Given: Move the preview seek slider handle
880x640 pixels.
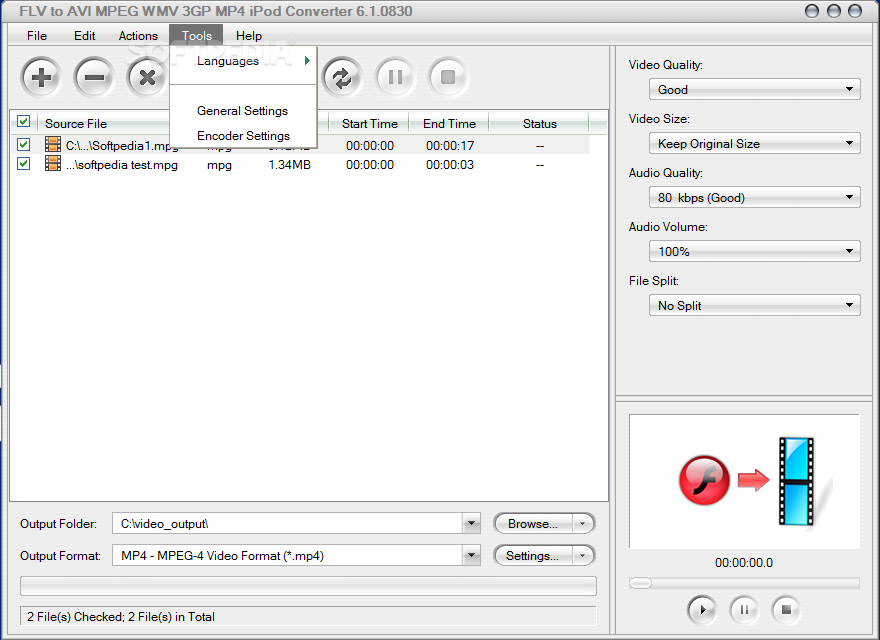Looking at the screenshot, I should click(640, 583).
